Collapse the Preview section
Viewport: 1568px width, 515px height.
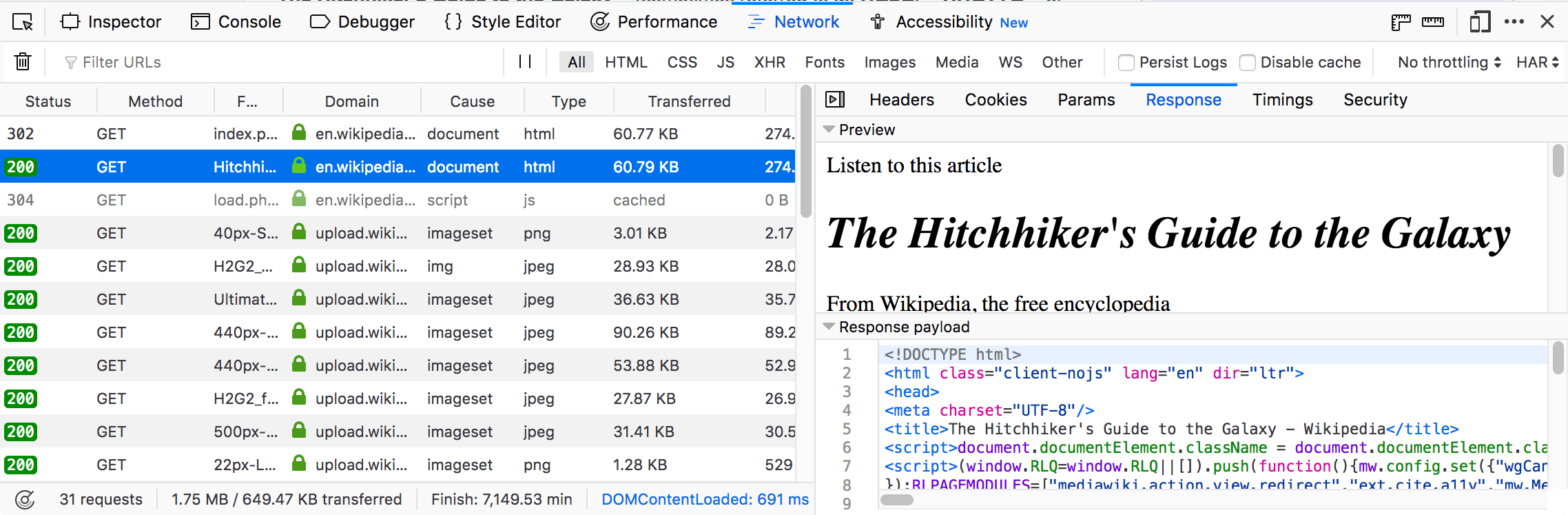[x=829, y=130]
